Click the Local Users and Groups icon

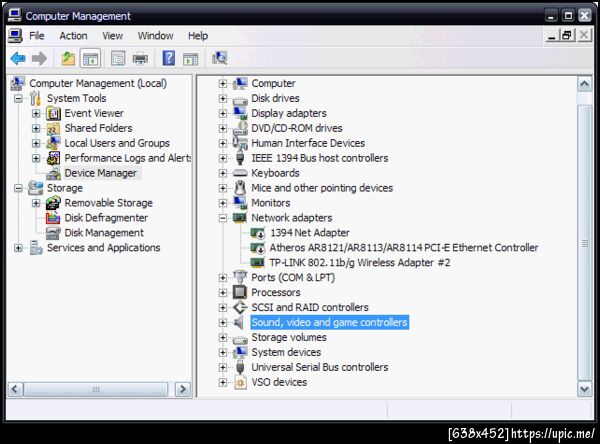53,143
